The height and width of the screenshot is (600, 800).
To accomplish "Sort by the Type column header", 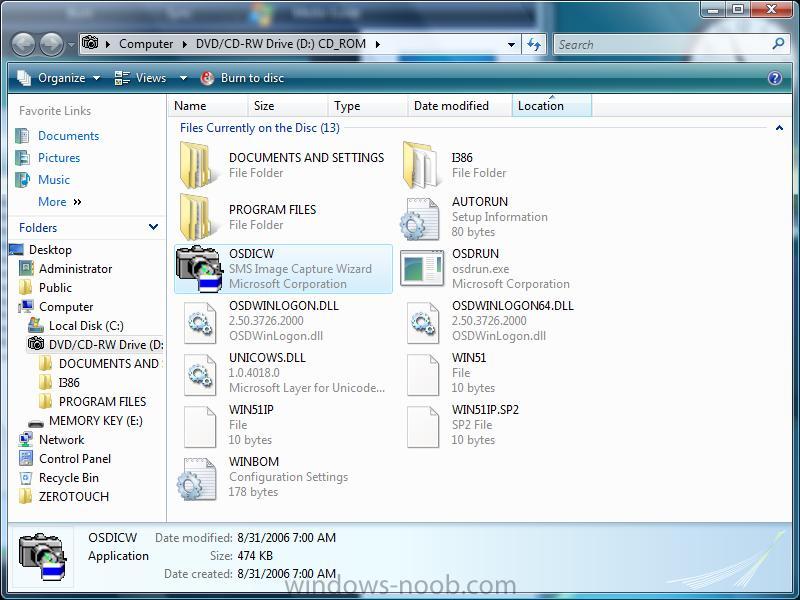I will coord(367,106).
